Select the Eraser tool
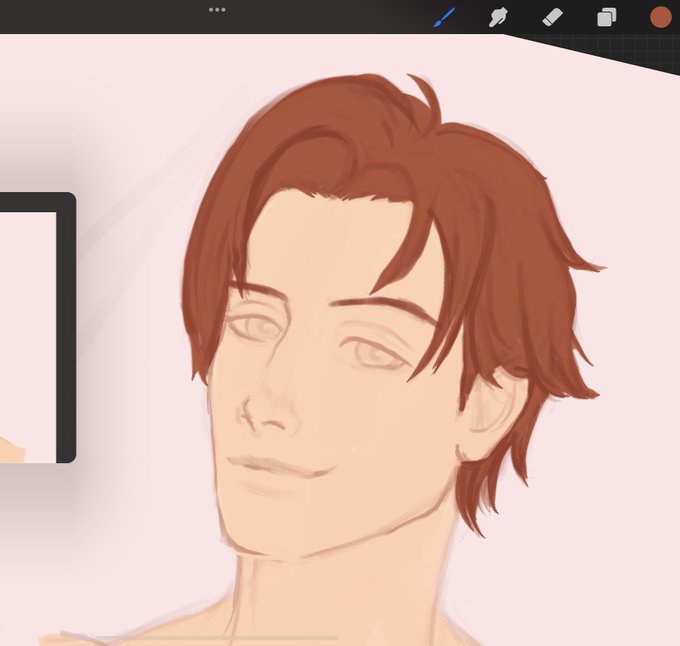The height and width of the screenshot is (646, 680). point(552,18)
